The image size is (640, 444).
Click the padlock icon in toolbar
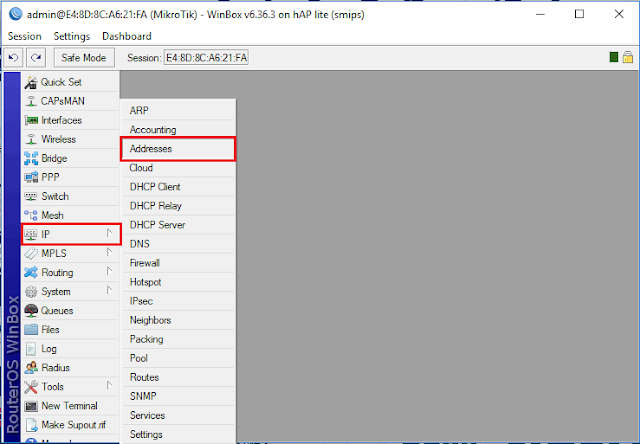628,57
